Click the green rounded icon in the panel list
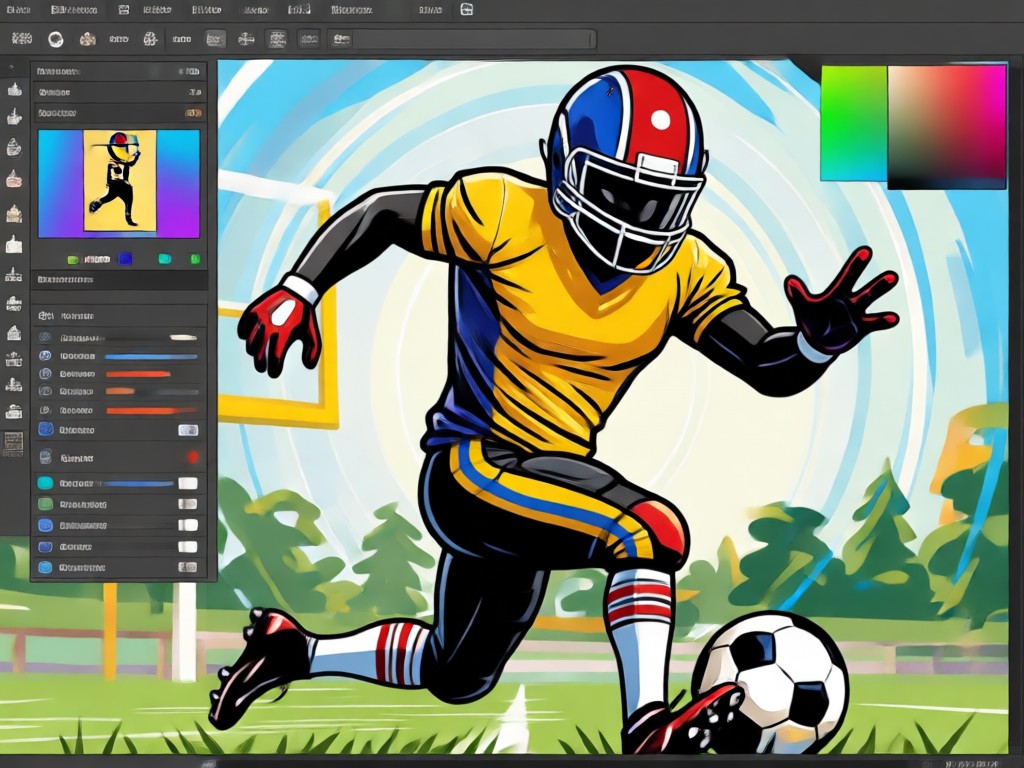This screenshot has width=1024, height=768. [45, 504]
